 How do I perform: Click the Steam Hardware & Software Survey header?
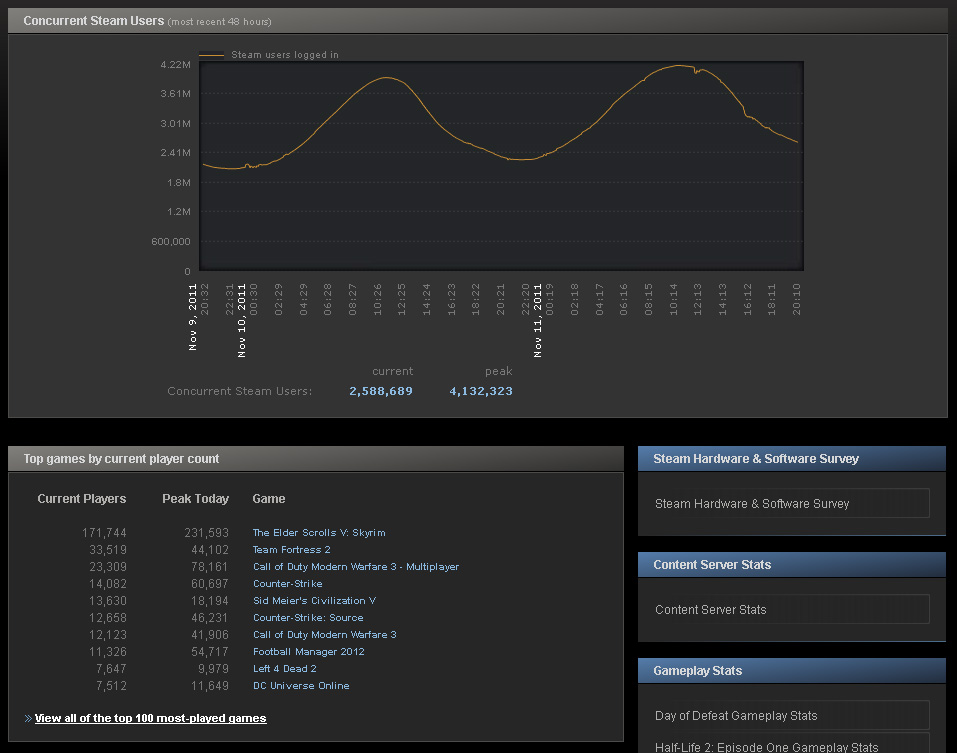pos(792,459)
